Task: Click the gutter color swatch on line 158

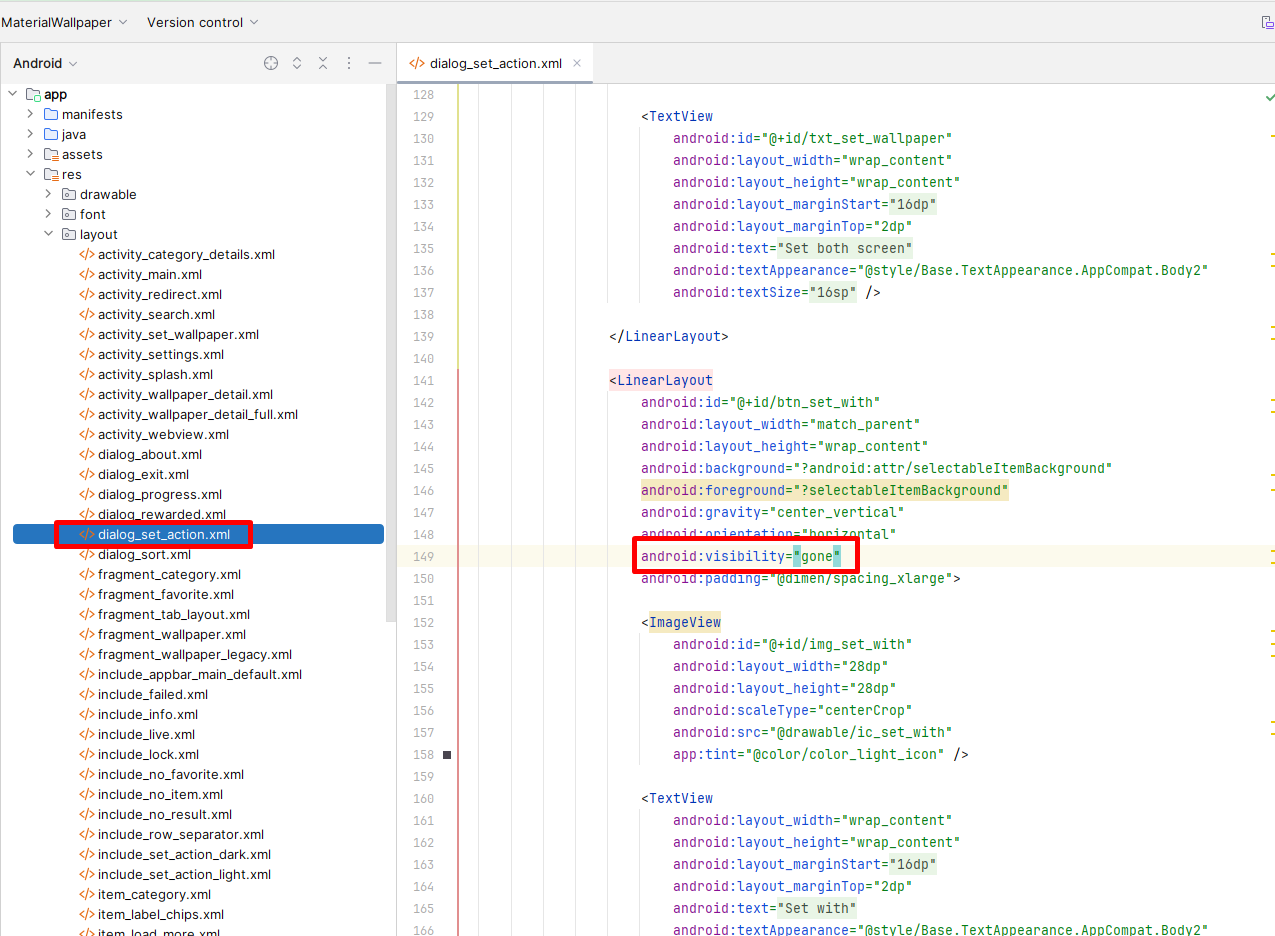Action: [447, 755]
